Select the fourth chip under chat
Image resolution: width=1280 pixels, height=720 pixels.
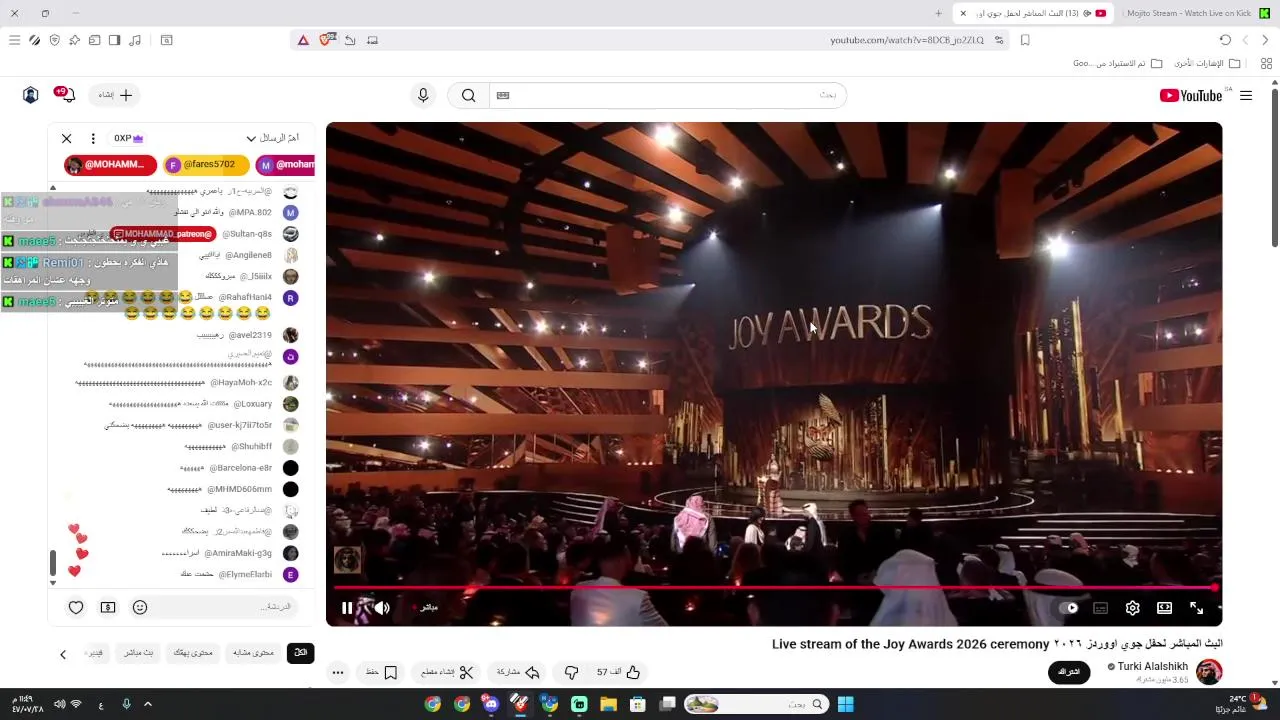[138, 653]
